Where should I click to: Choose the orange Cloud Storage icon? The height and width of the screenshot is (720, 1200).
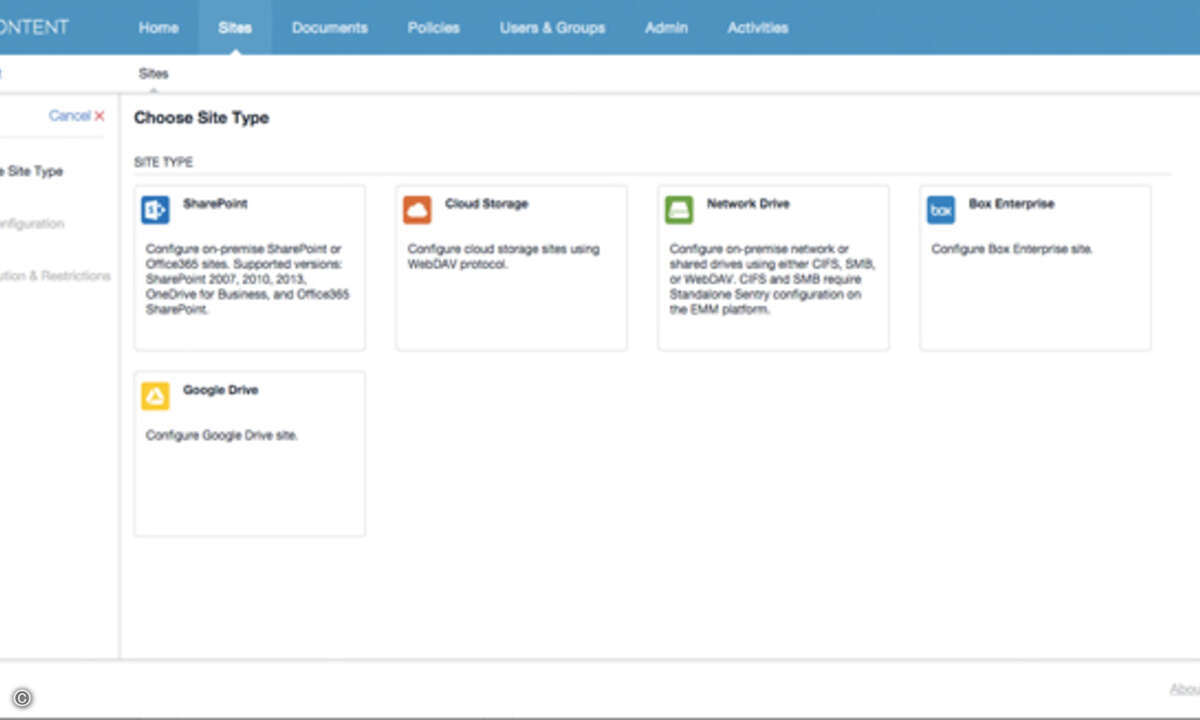(x=417, y=210)
